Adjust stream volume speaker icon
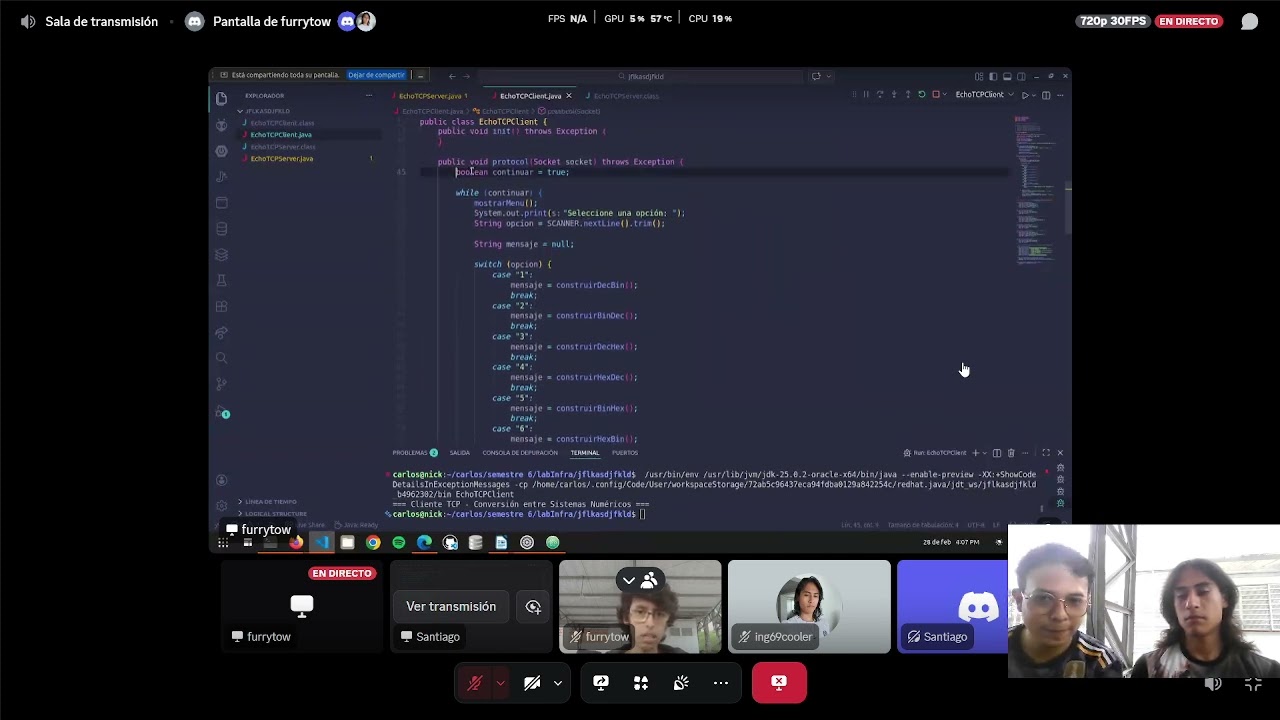The image size is (1280, 720). coord(1213,684)
